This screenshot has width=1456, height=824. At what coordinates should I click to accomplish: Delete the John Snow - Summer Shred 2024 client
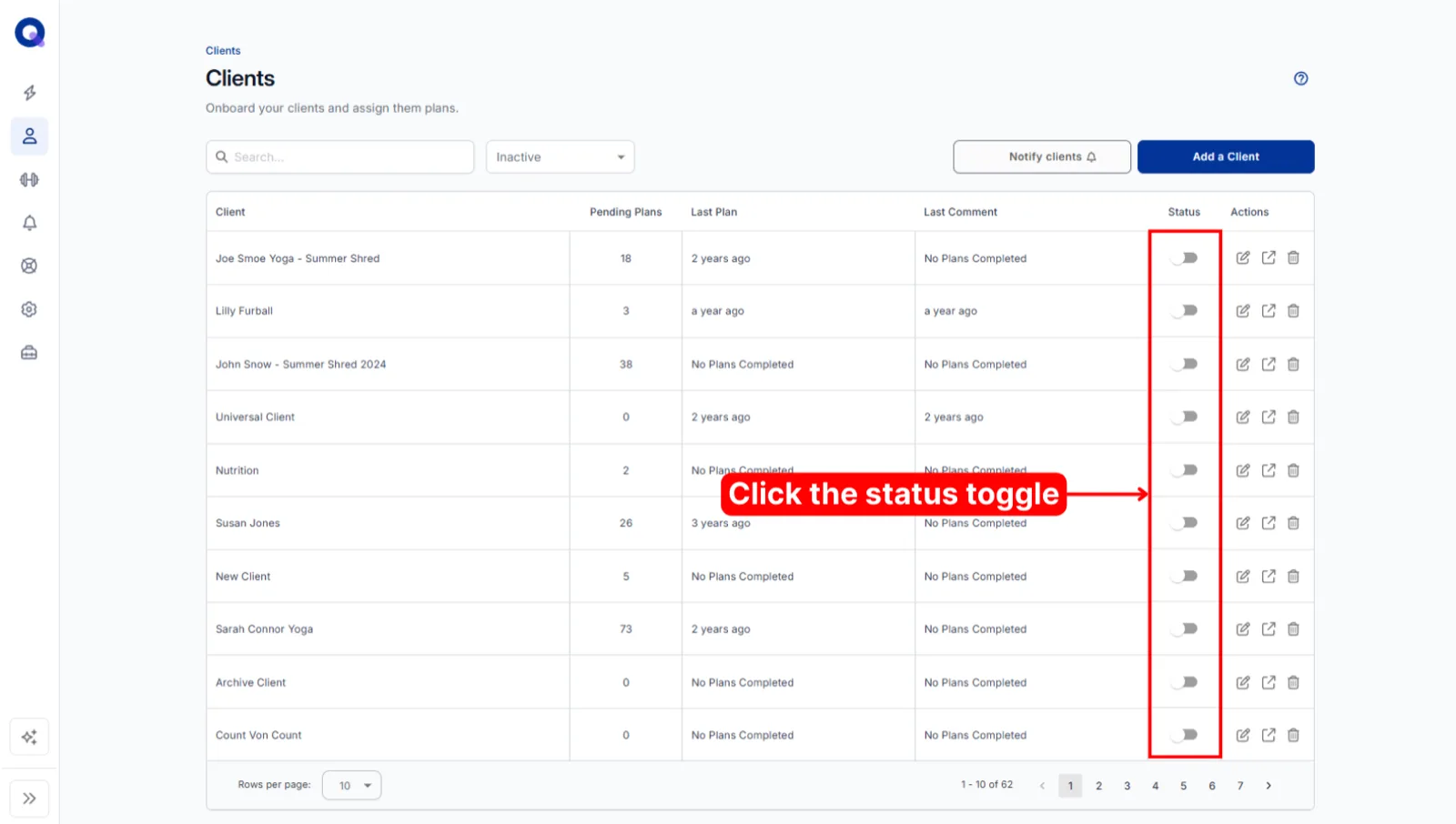[x=1293, y=364]
